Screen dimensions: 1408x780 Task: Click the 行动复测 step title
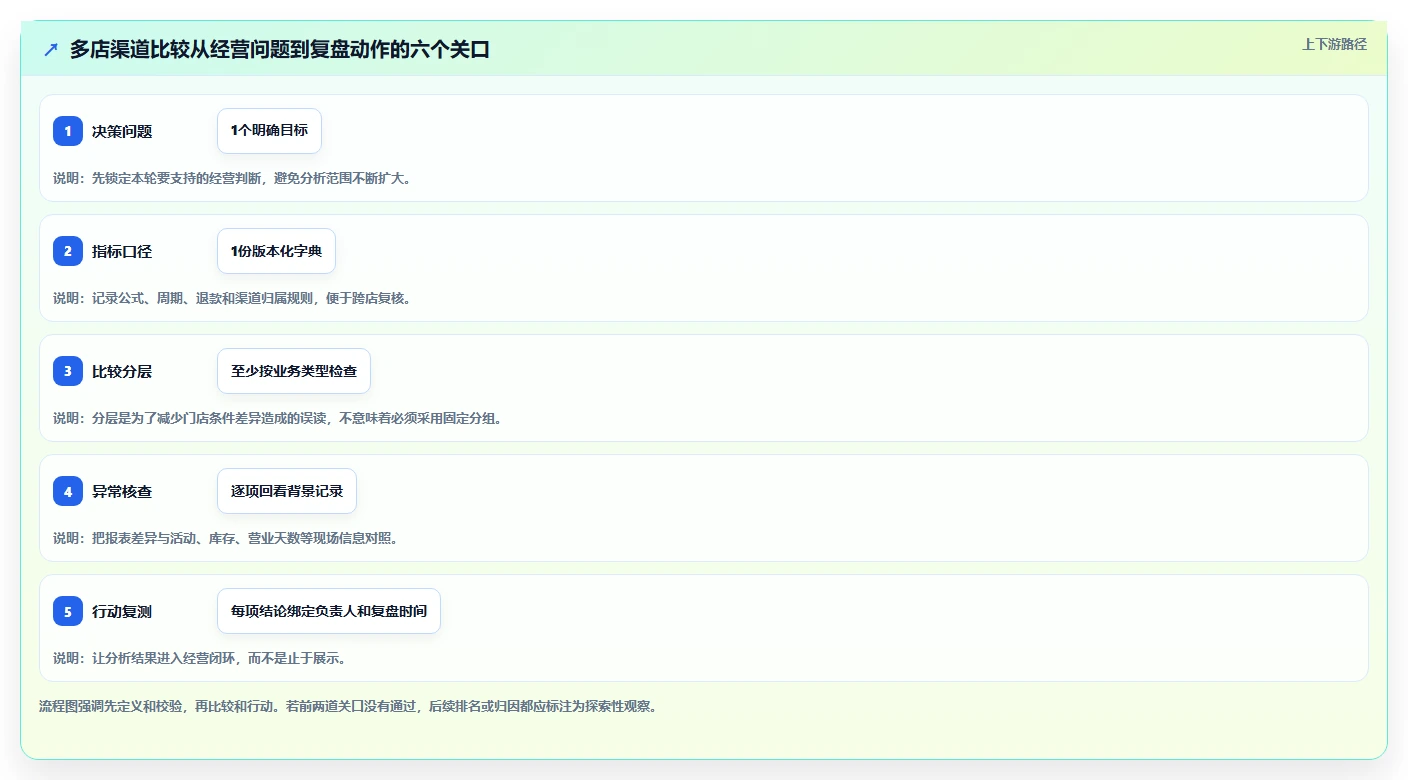122,611
